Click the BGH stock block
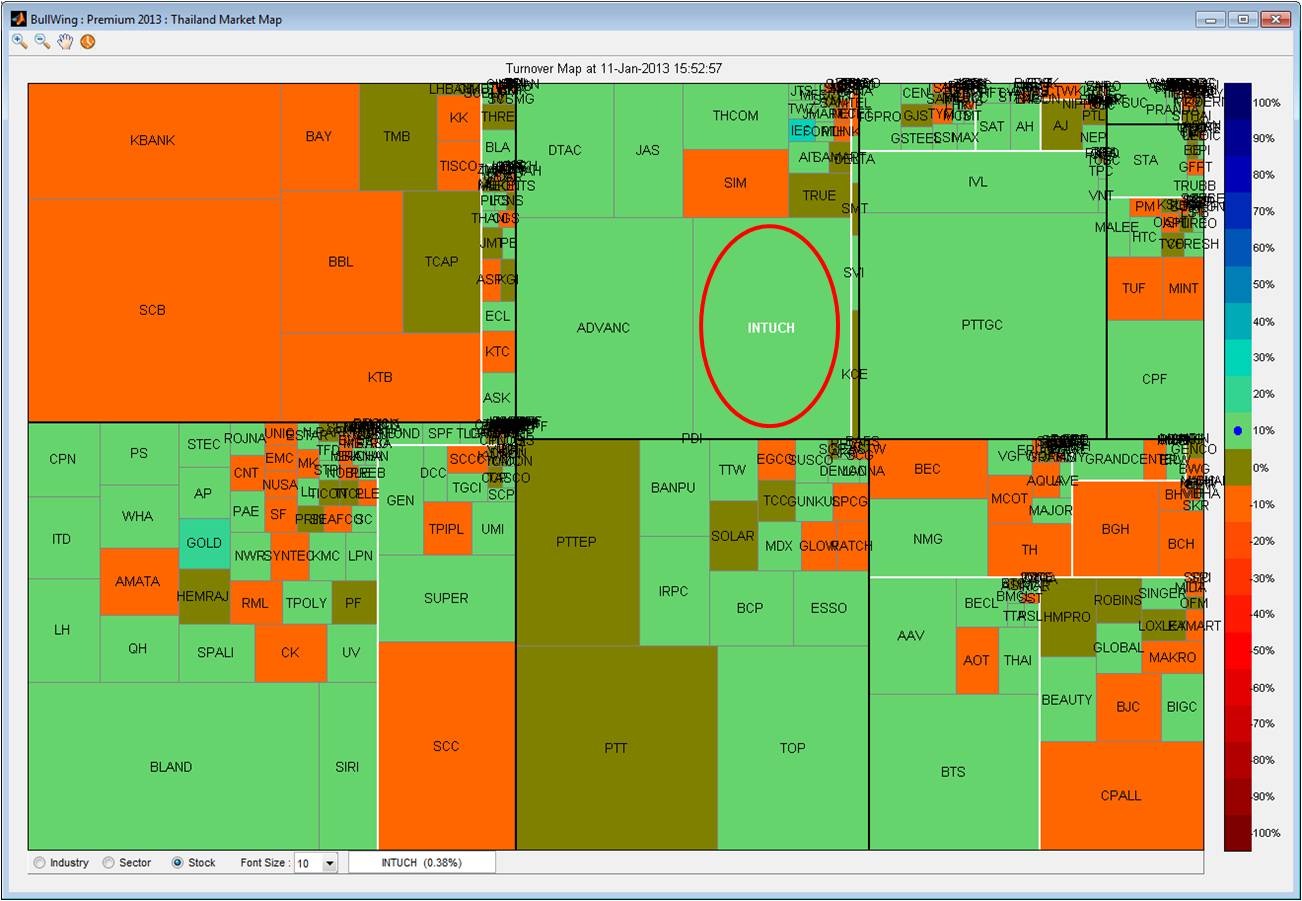 (x=1115, y=530)
